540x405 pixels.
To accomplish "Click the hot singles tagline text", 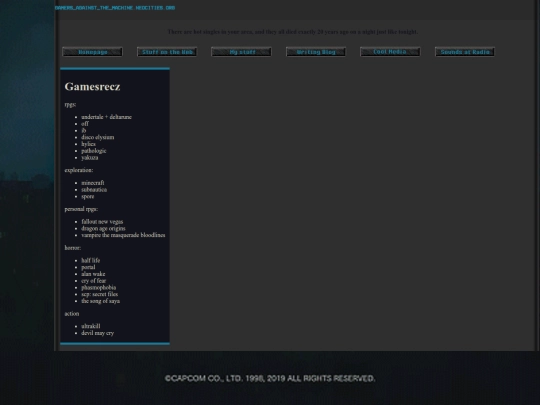I will click(293, 32).
